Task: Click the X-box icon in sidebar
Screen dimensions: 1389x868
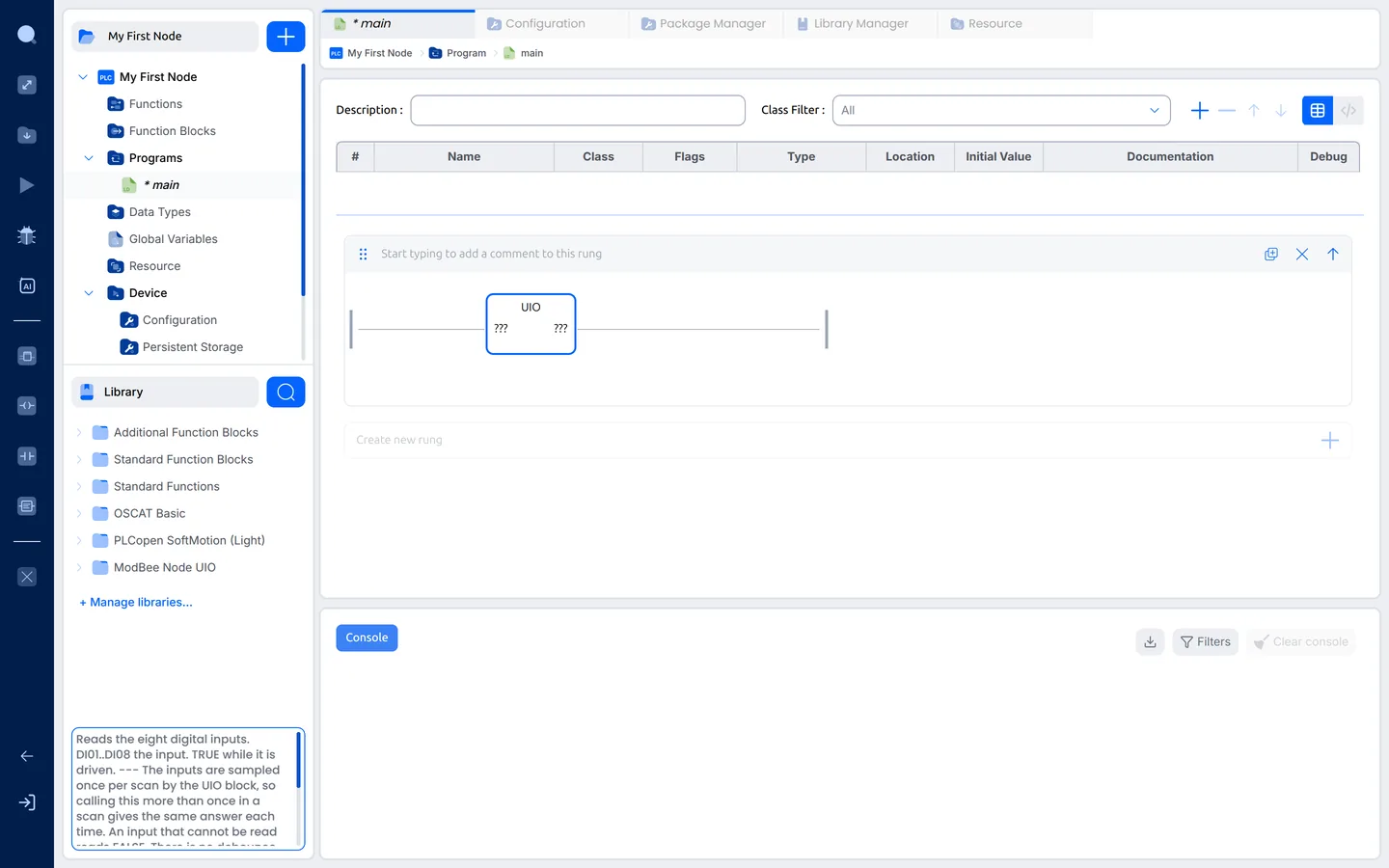Action: [x=27, y=577]
